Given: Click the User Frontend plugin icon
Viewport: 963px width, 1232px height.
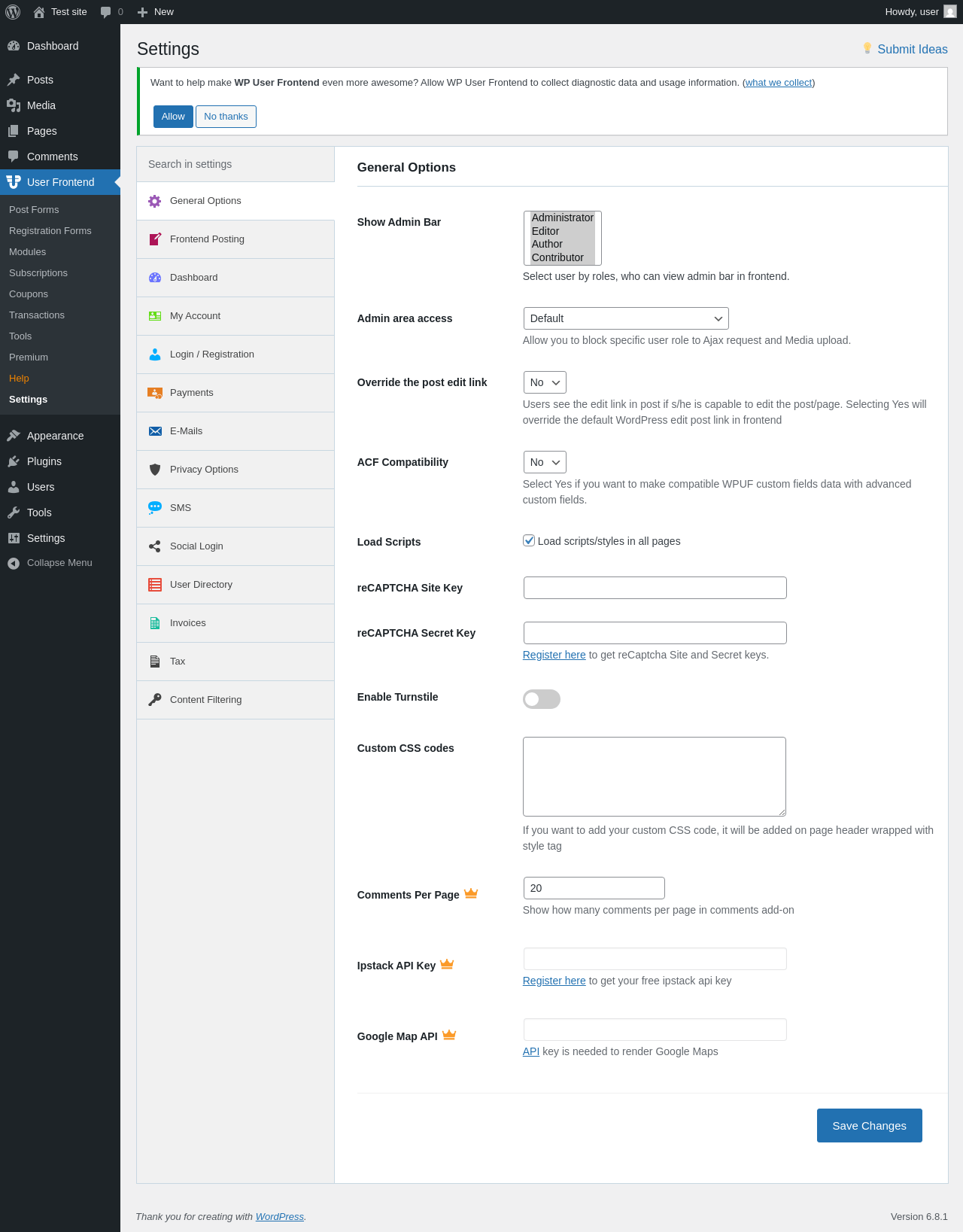Looking at the screenshot, I should (14, 182).
